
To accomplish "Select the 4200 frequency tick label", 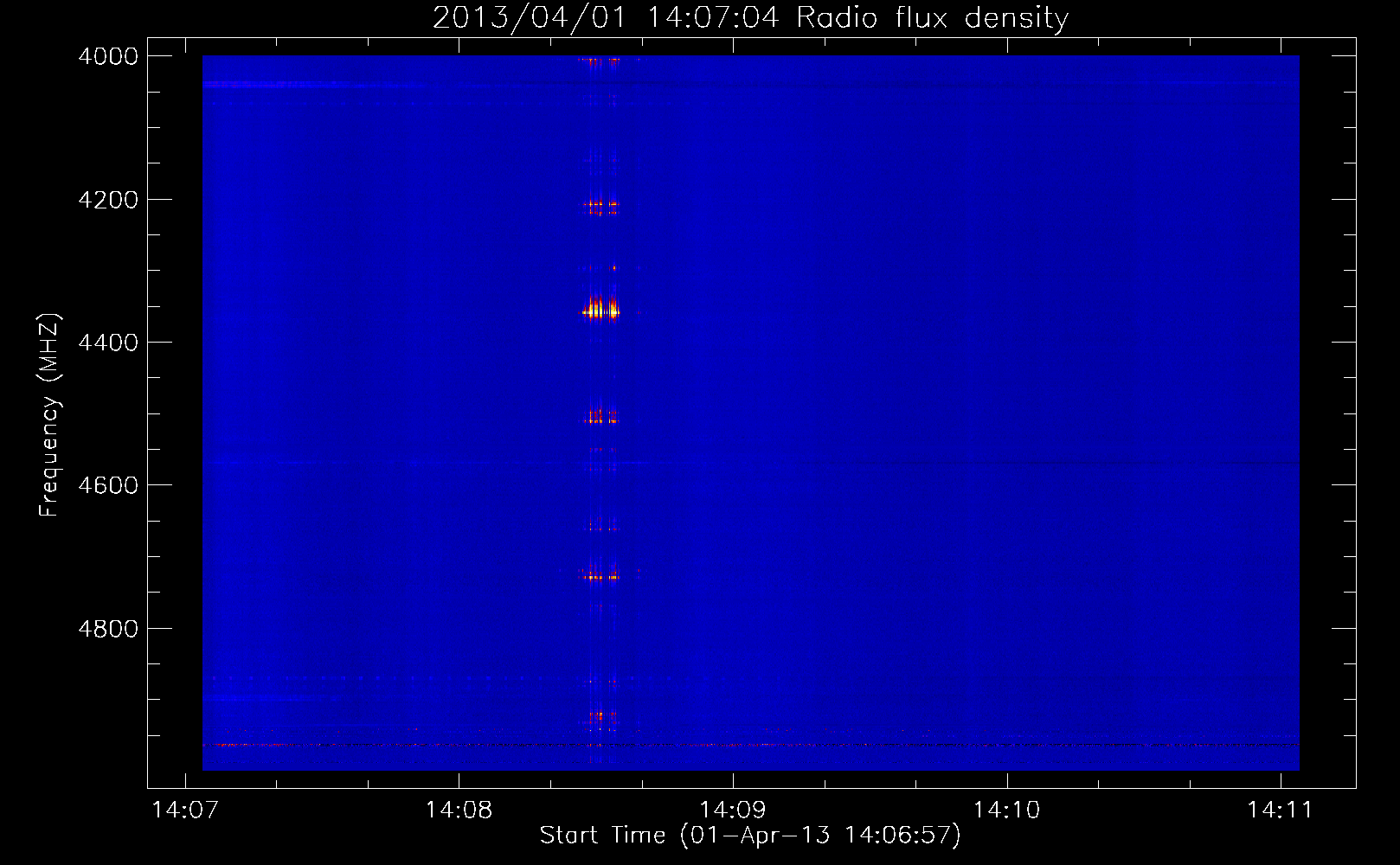I will 108,200.
